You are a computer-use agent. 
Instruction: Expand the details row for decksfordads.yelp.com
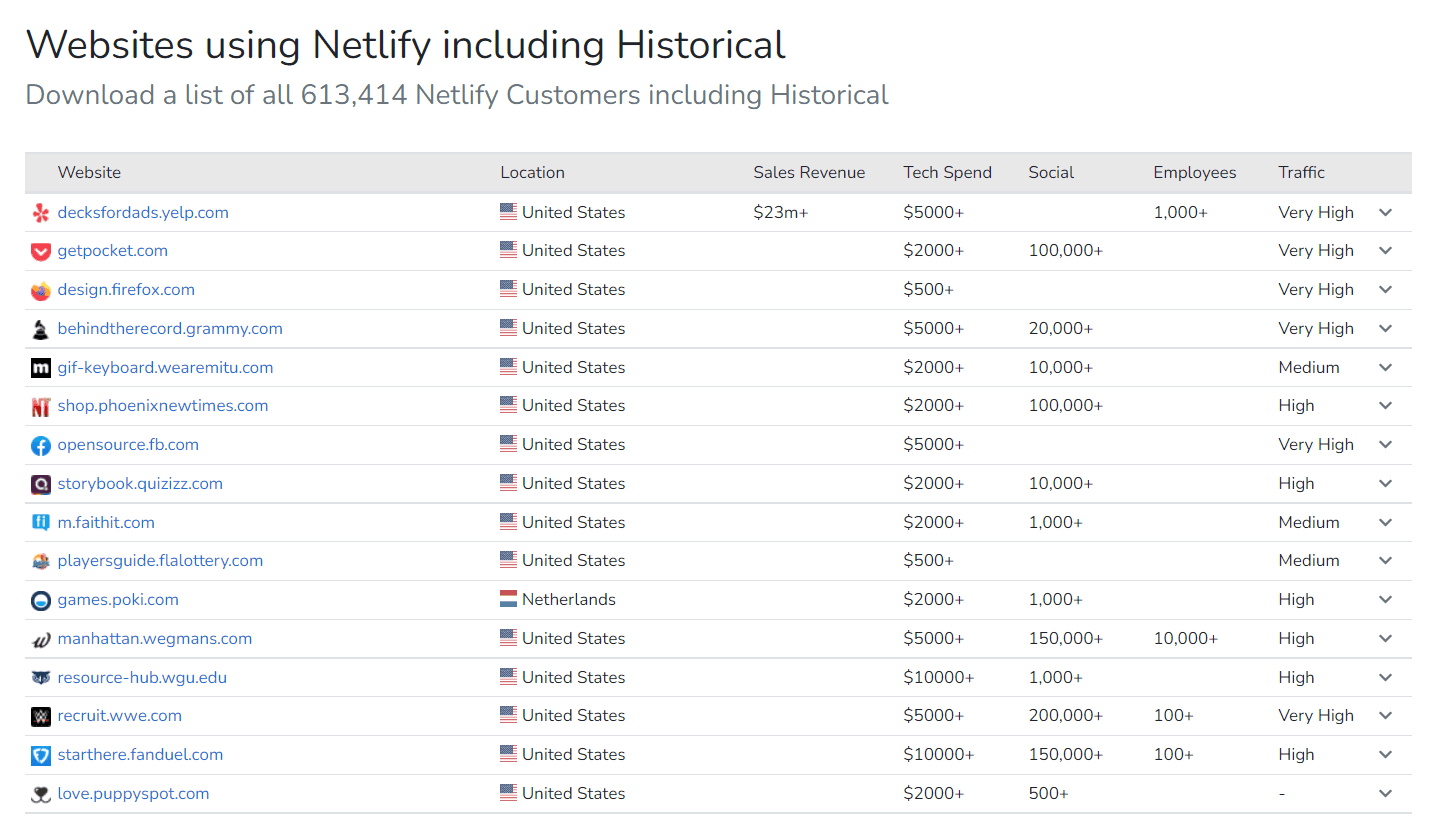(1386, 212)
